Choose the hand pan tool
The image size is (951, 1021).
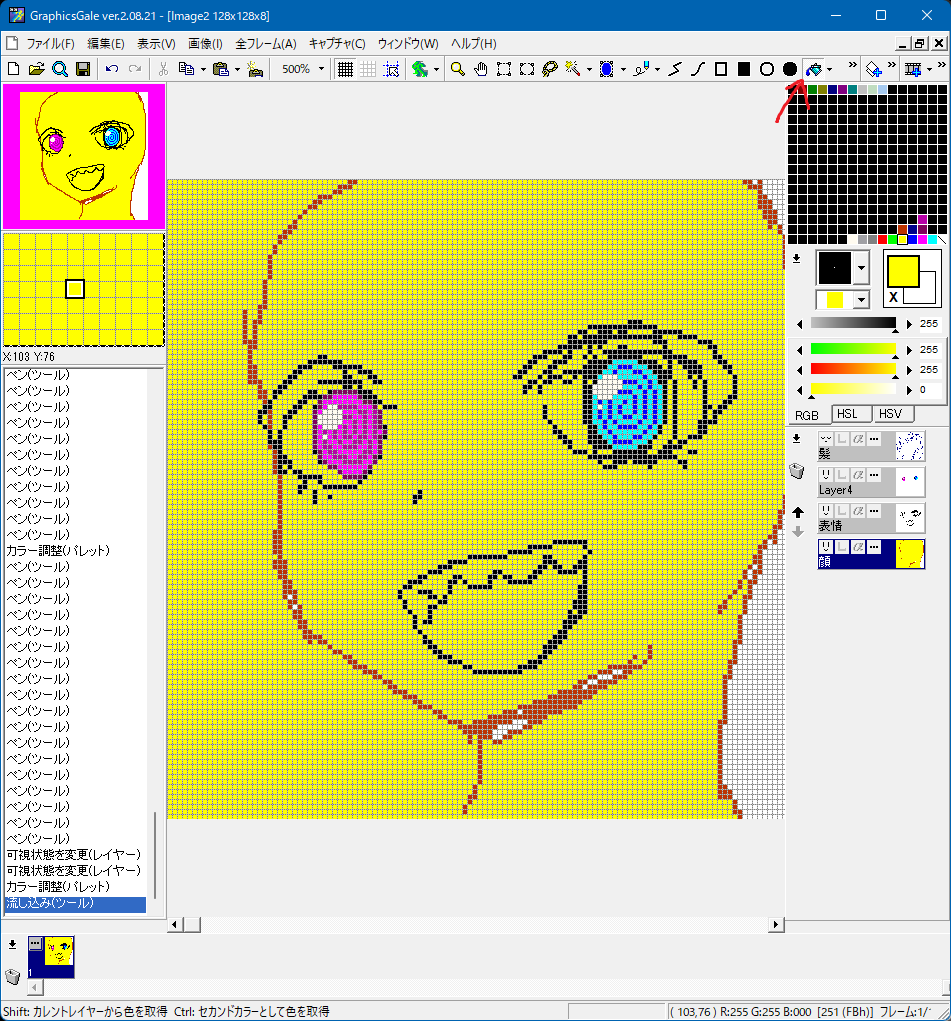pos(481,69)
